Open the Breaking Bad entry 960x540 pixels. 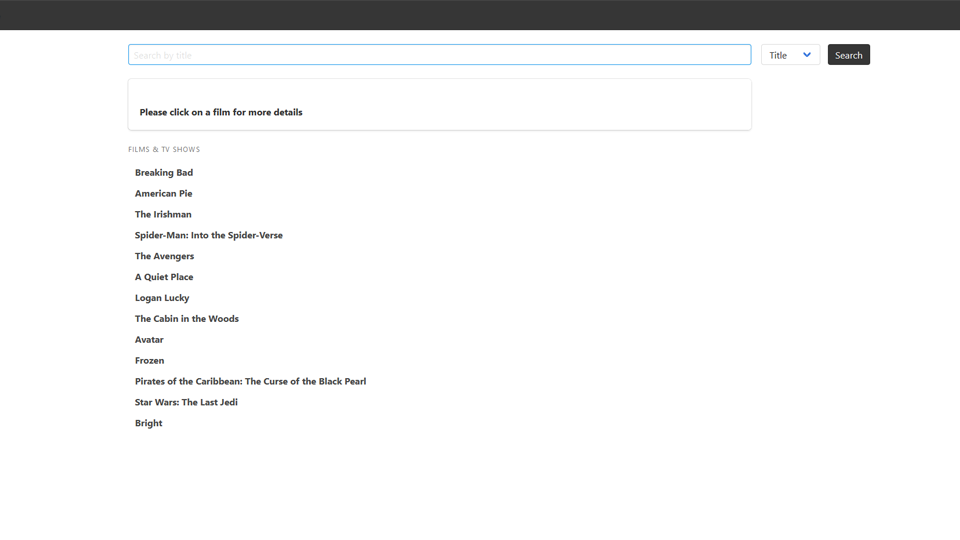[163, 173]
